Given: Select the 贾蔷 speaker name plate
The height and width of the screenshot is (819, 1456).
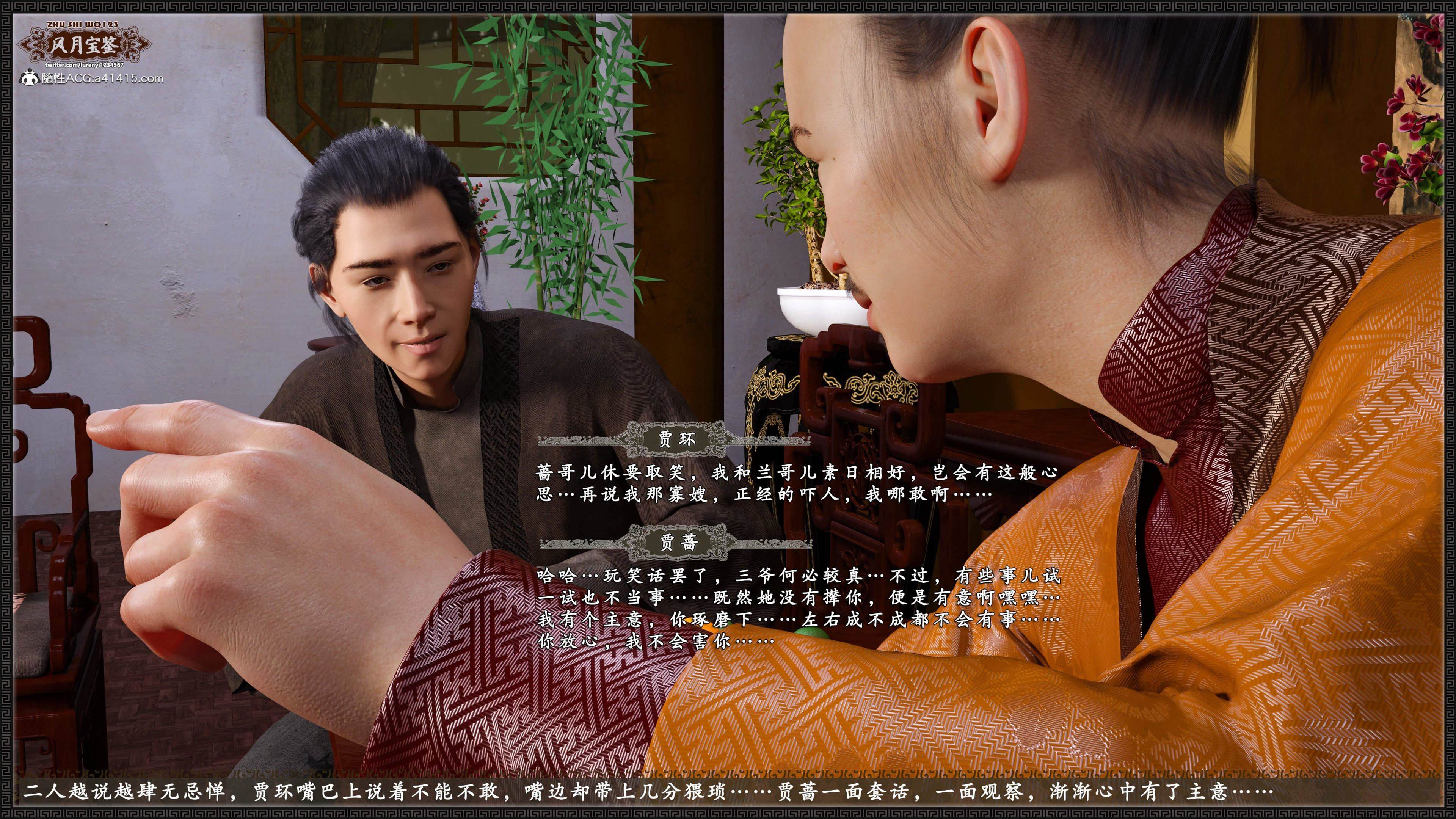Looking at the screenshot, I should (678, 543).
